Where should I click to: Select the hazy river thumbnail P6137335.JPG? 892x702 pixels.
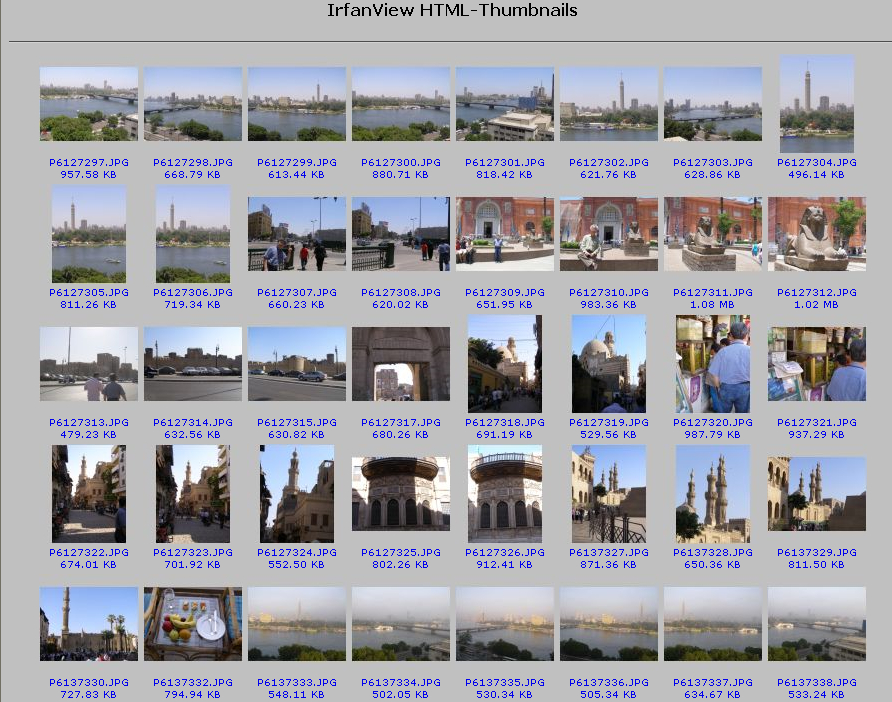point(505,624)
